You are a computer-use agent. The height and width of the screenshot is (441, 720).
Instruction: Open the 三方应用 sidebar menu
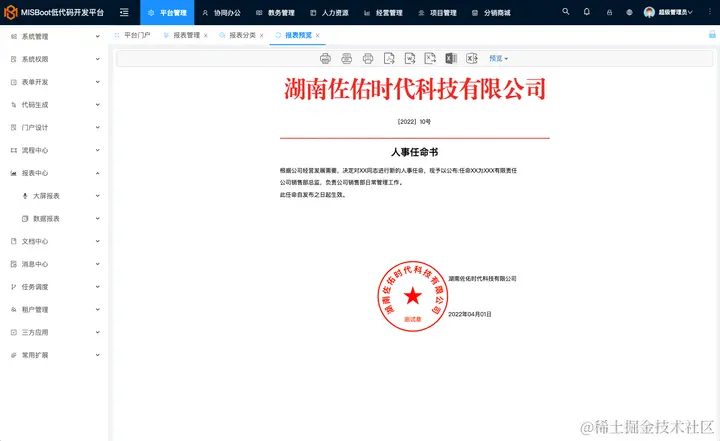pyautogui.click(x=55, y=332)
